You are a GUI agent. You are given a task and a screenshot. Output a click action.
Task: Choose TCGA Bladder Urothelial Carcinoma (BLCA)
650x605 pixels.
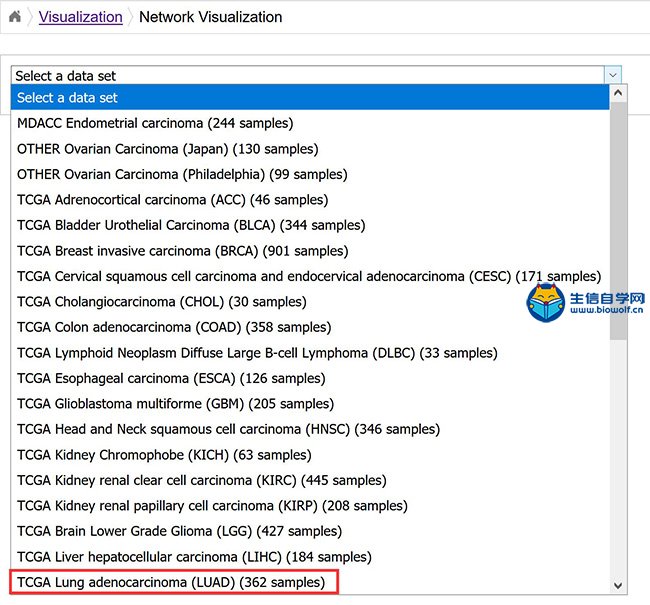tap(310, 225)
